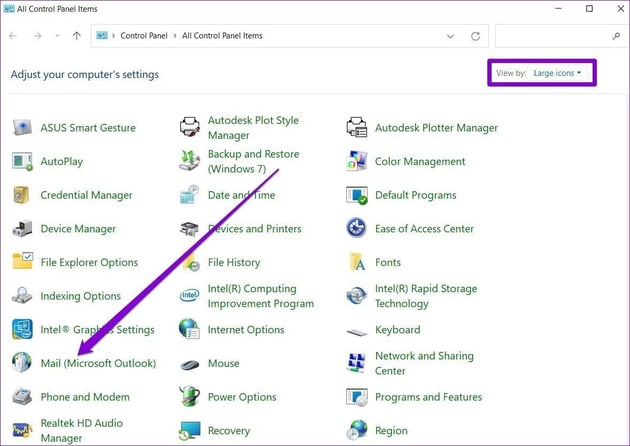Viewport: 630px width, 446px height.
Task: Maximize the All Control Panel Items window
Action: [589, 8]
